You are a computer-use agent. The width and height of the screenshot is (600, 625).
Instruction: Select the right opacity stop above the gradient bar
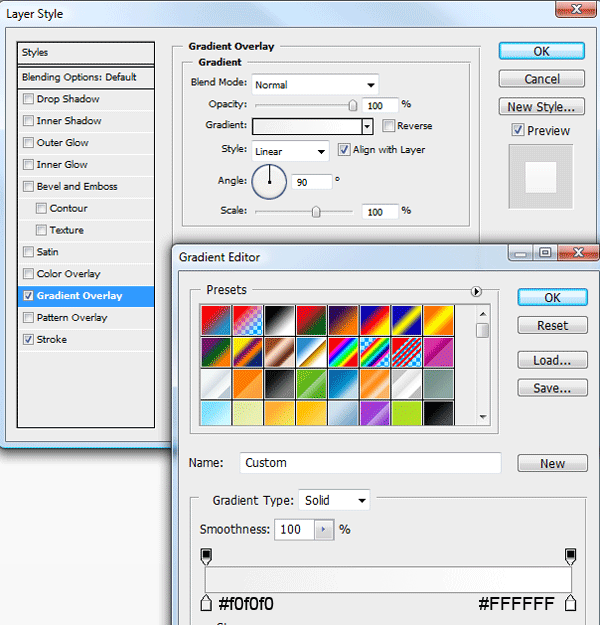click(x=570, y=556)
